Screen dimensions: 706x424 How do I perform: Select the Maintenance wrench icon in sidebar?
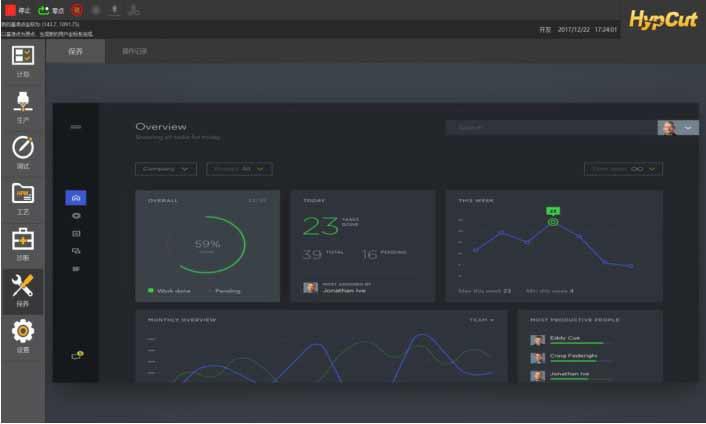pyautogui.click(x=23, y=289)
